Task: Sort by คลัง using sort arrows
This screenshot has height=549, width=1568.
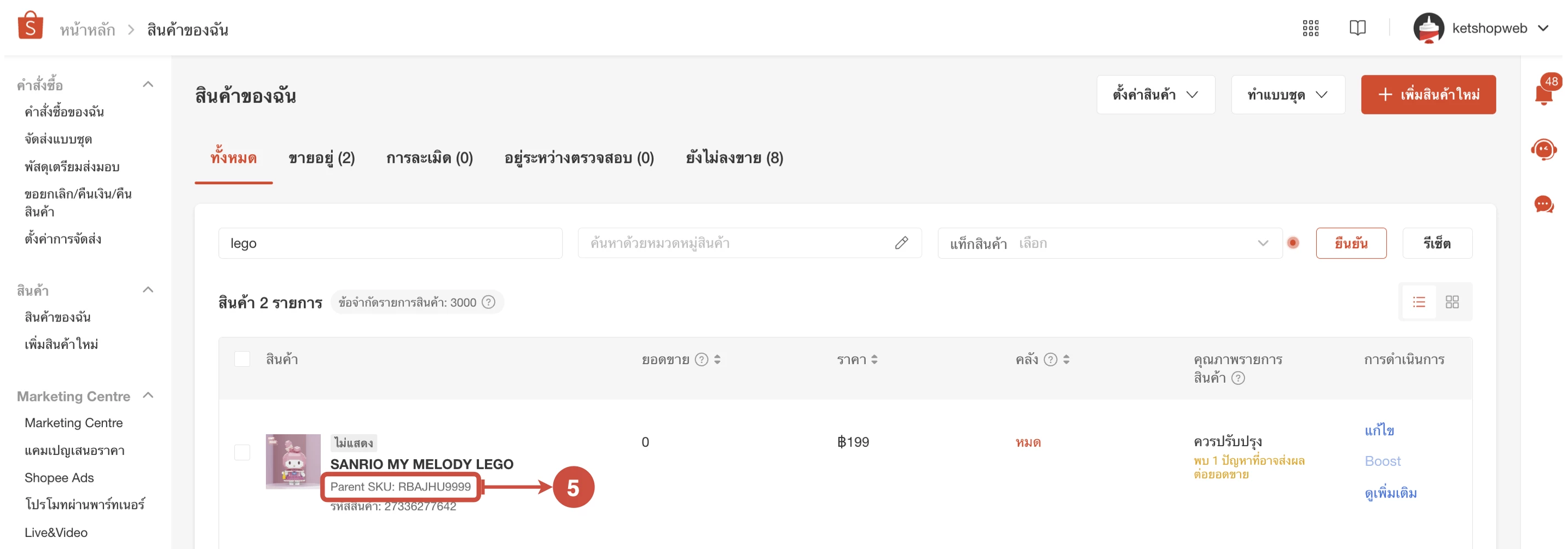Action: click(x=1066, y=359)
